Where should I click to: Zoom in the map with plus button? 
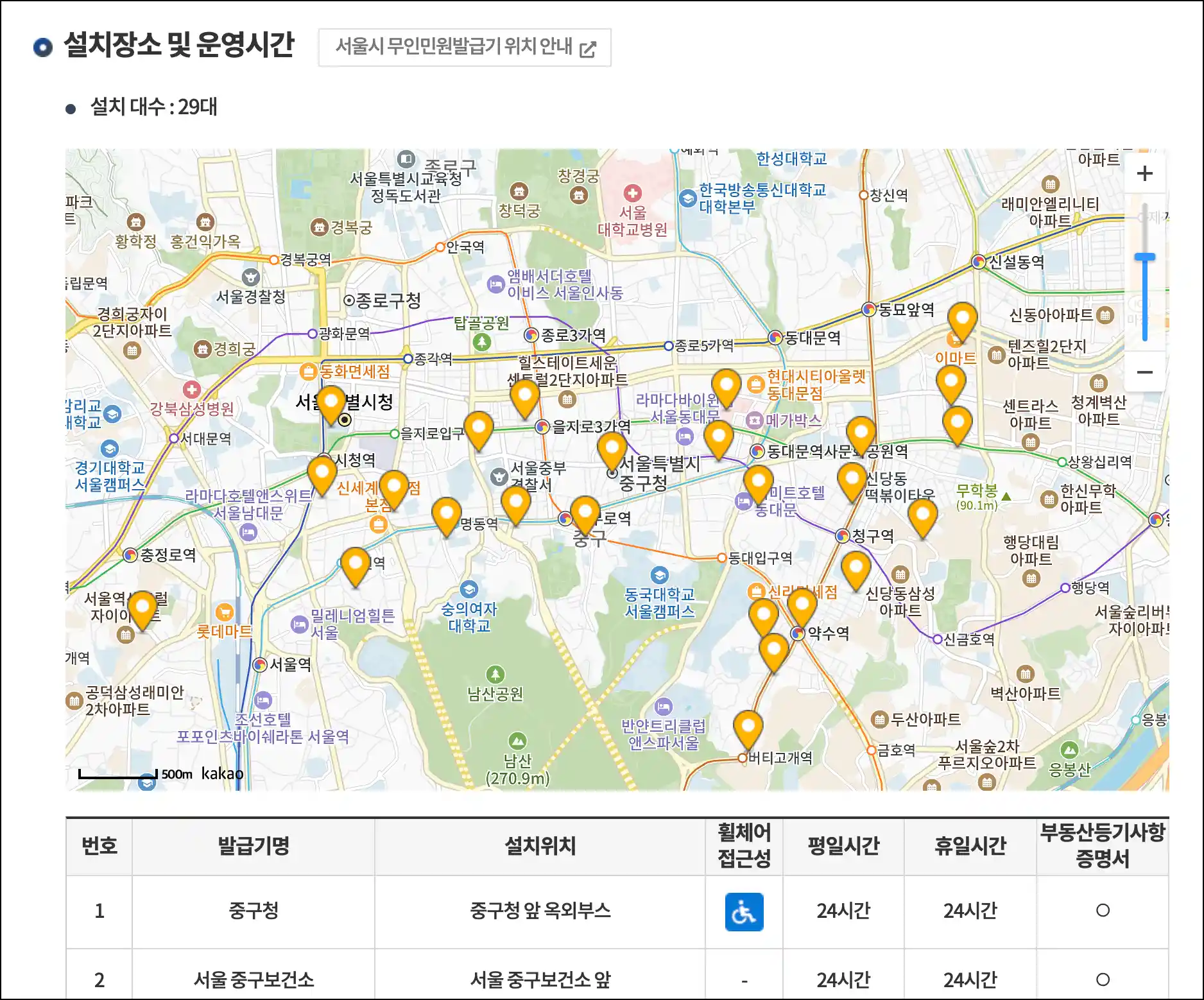click(x=1144, y=173)
